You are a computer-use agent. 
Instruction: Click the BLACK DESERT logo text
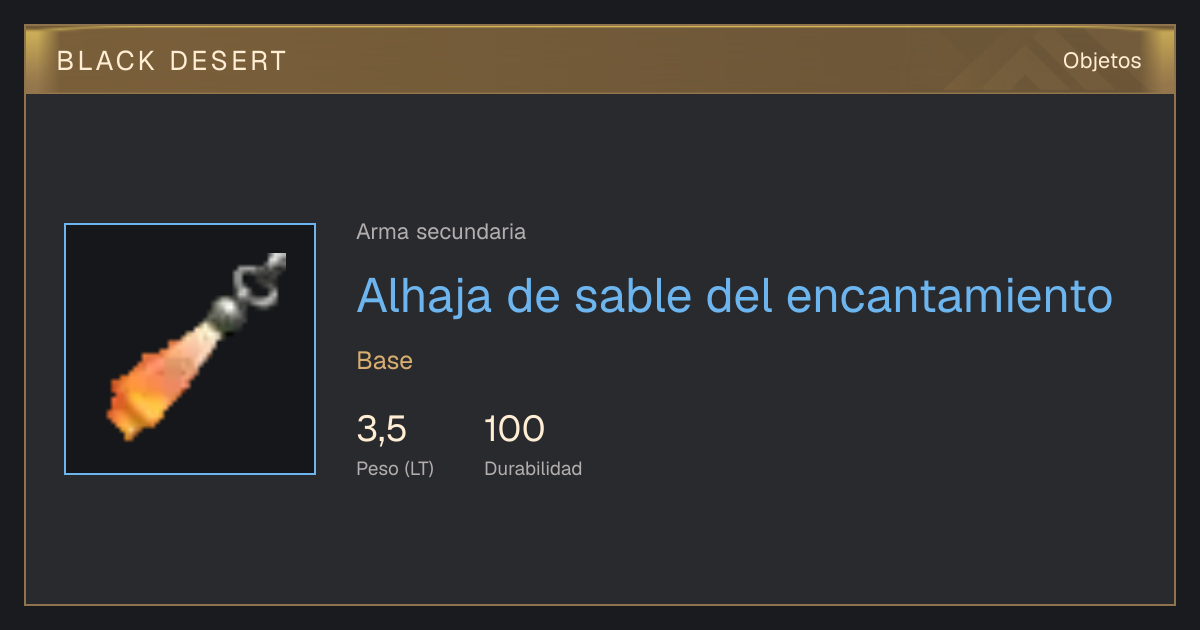(172, 61)
